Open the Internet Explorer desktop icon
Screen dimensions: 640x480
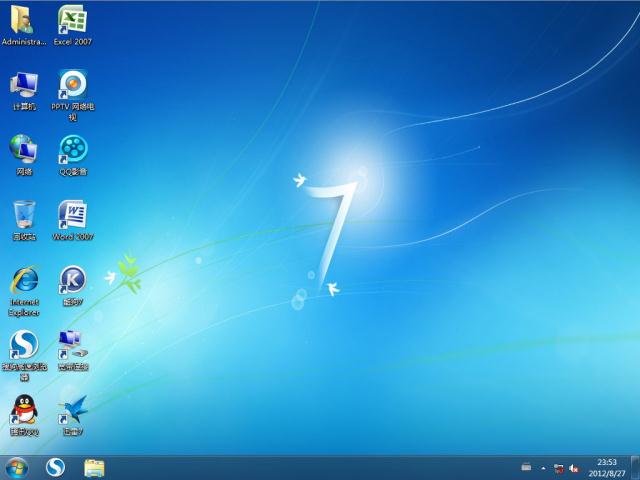click(x=24, y=291)
